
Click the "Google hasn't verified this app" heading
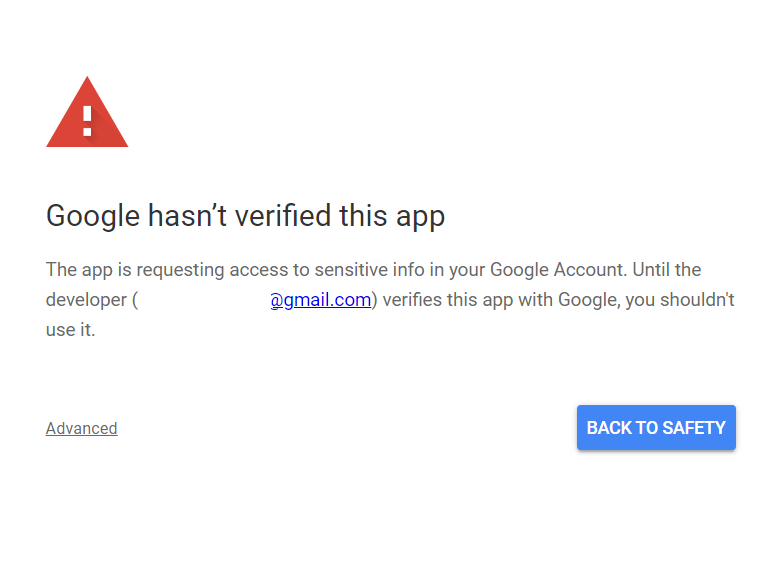(x=245, y=216)
